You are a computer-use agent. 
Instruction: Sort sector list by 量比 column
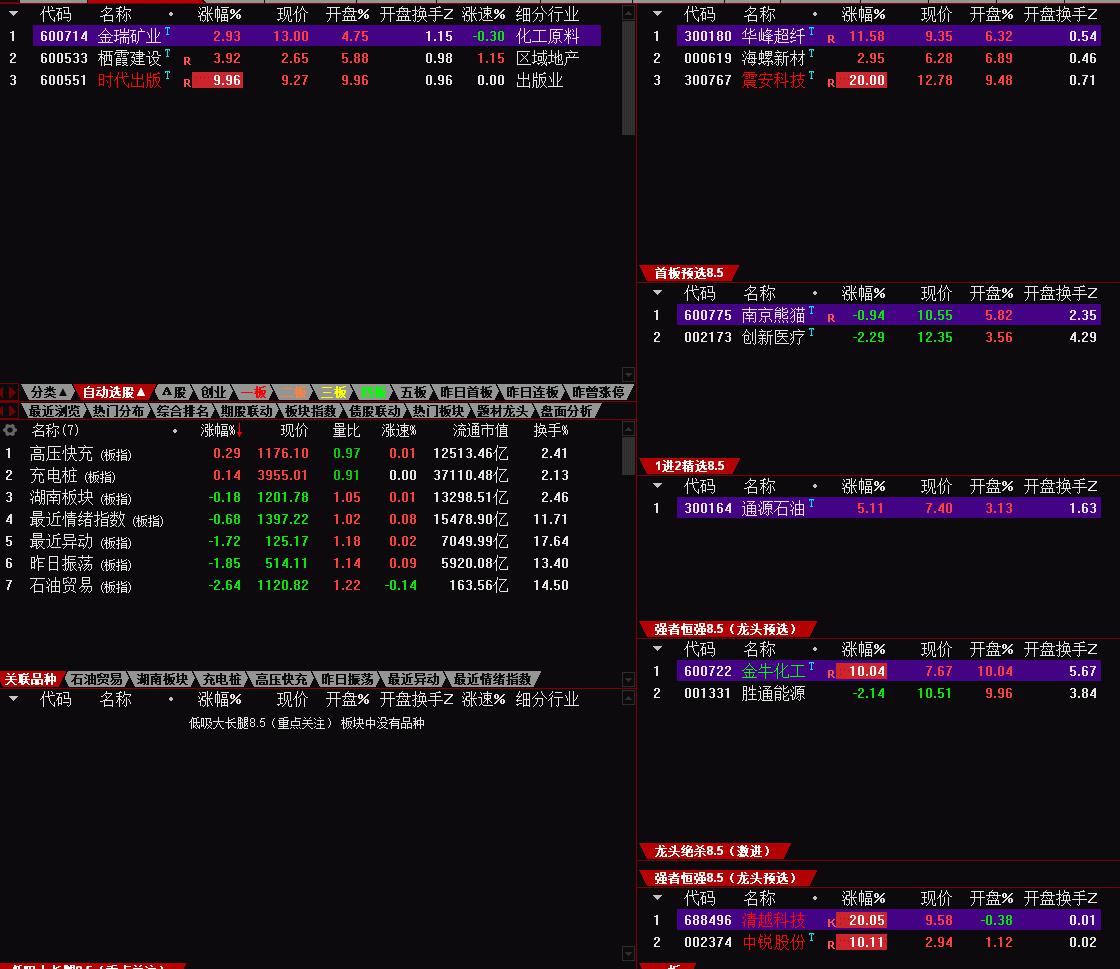[346, 431]
